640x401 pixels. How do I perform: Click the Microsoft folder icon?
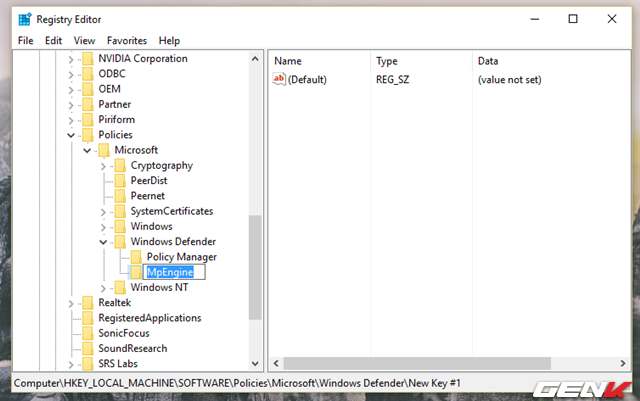104,150
